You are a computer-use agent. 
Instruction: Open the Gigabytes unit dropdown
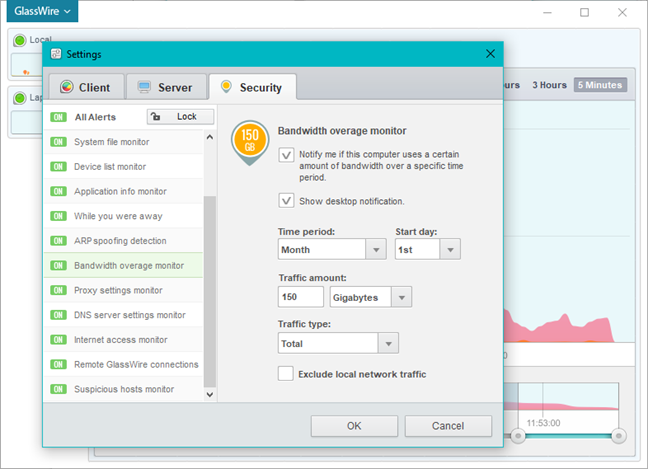click(371, 297)
